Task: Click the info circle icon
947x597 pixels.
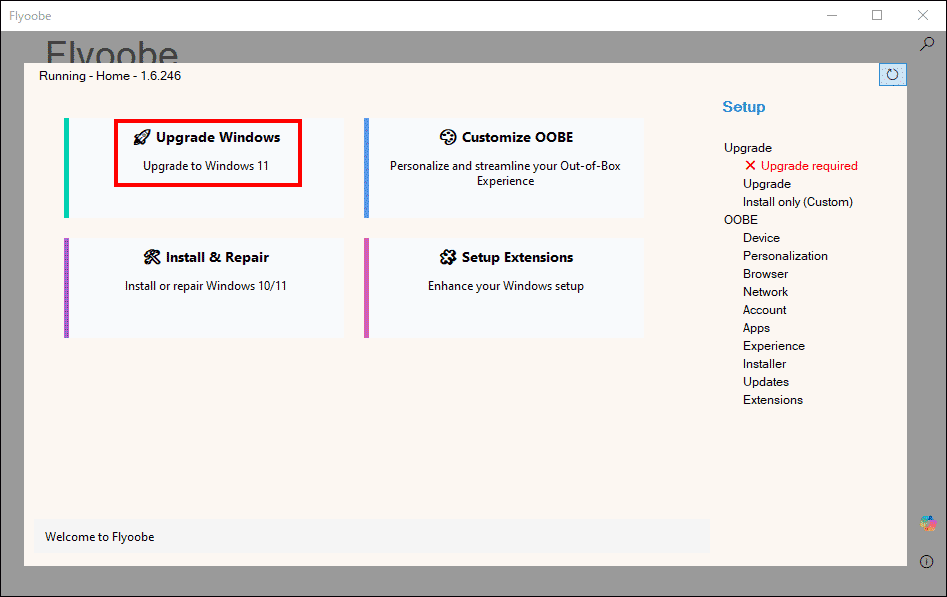Action: pyautogui.click(x=926, y=561)
